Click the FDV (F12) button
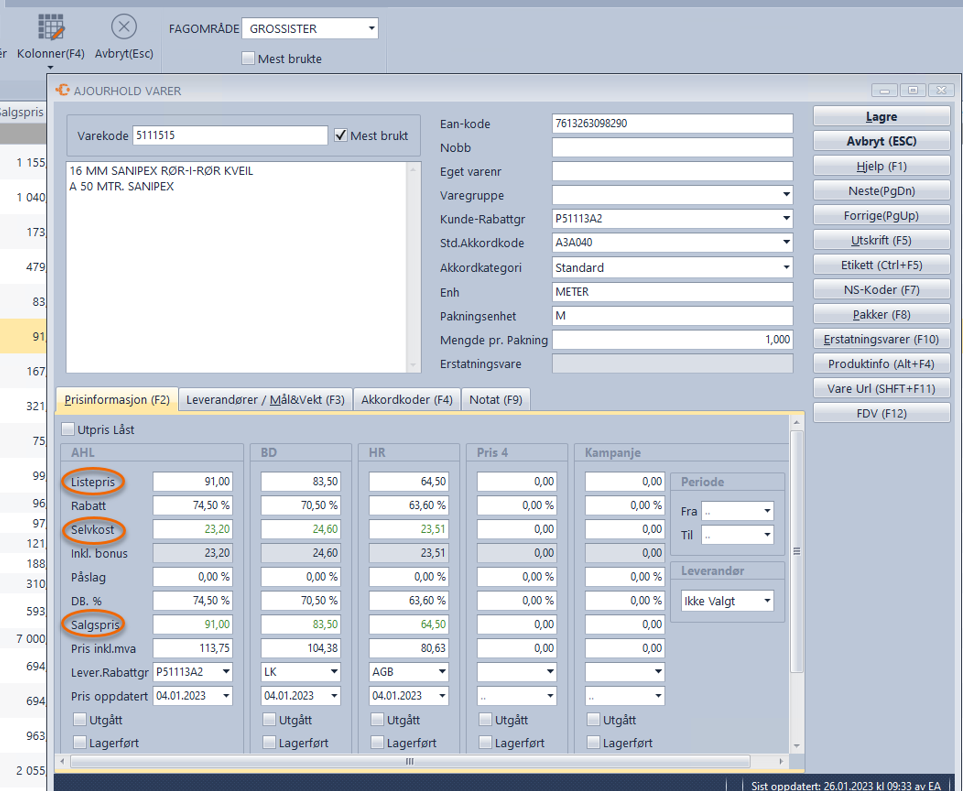Screen dimensions: 964x791 click(881, 413)
